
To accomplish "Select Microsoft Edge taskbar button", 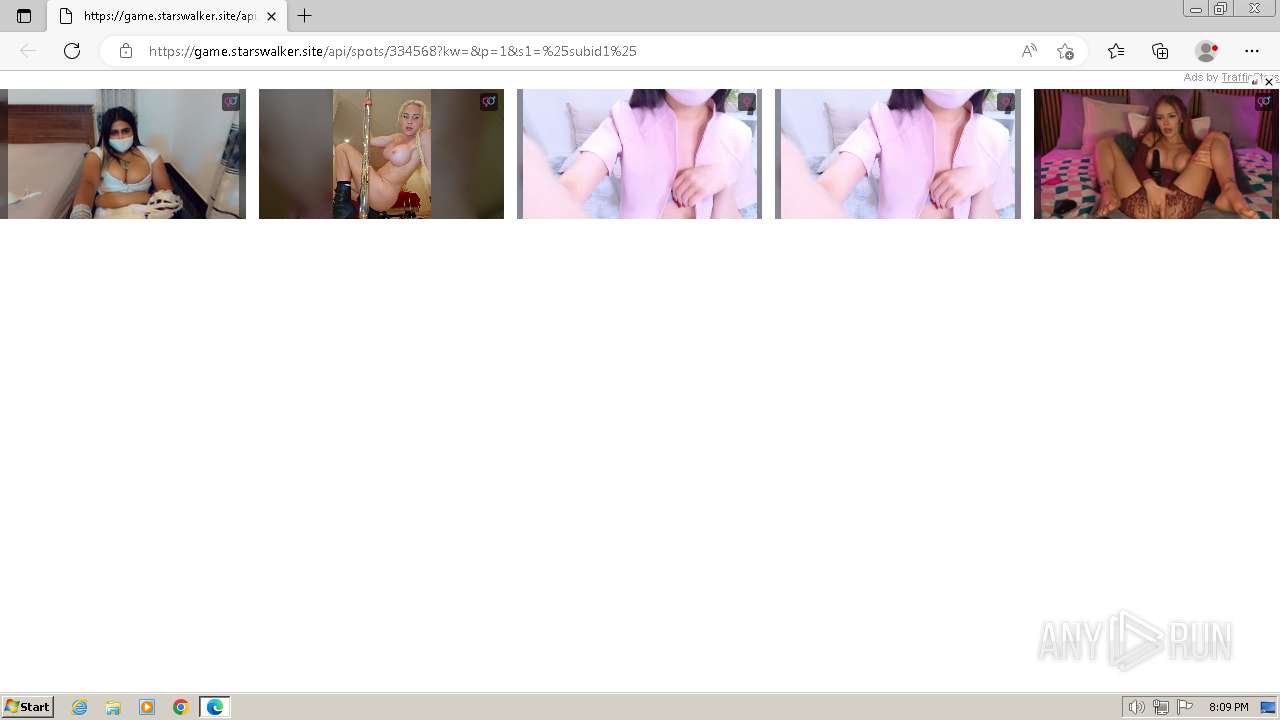I will point(215,707).
